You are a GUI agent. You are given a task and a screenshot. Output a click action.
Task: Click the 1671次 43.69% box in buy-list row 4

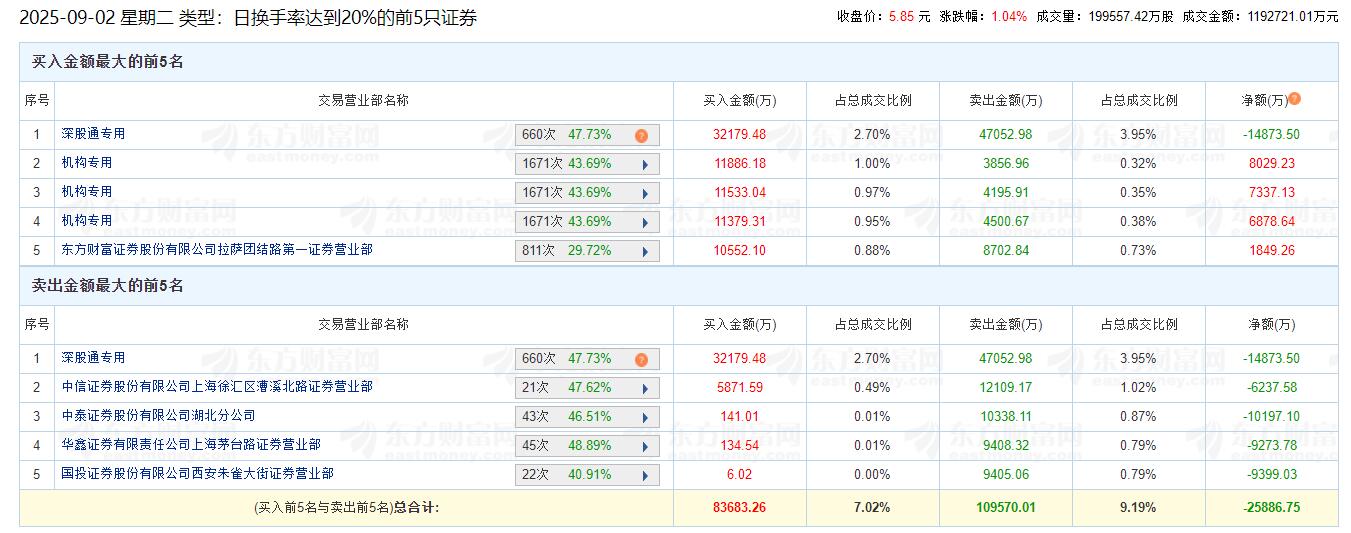(576, 222)
